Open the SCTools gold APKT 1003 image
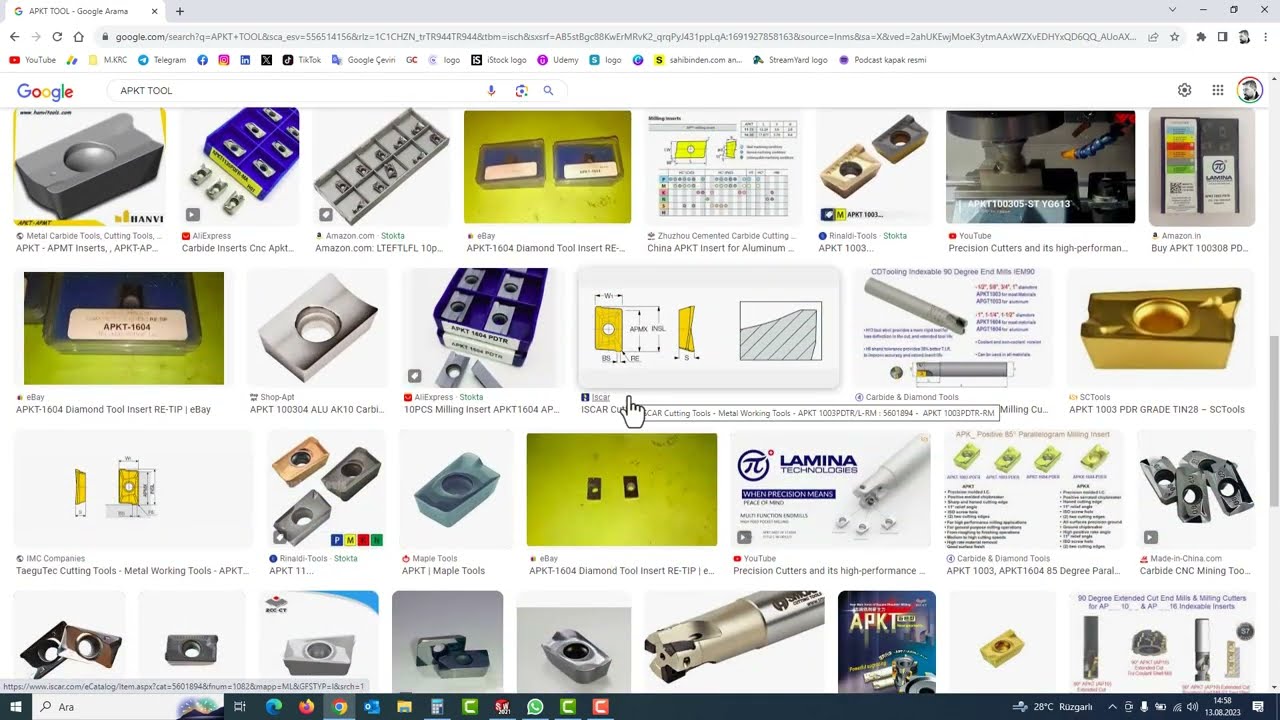1280x720 pixels. point(1160,328)
